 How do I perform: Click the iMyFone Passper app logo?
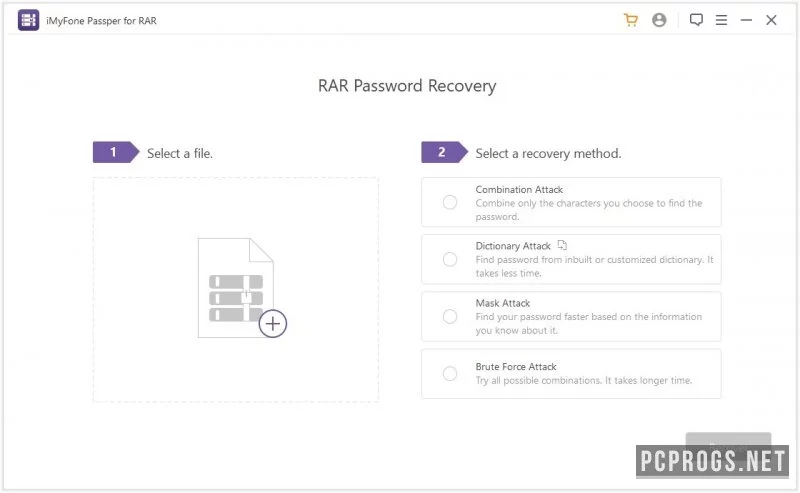pos(29,20)
